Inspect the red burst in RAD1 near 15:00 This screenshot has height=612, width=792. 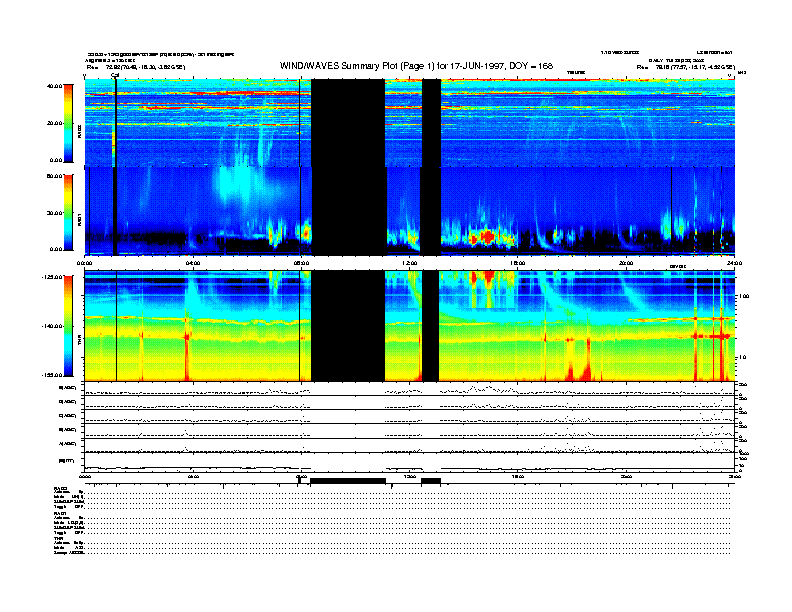(x=487, y=237)
